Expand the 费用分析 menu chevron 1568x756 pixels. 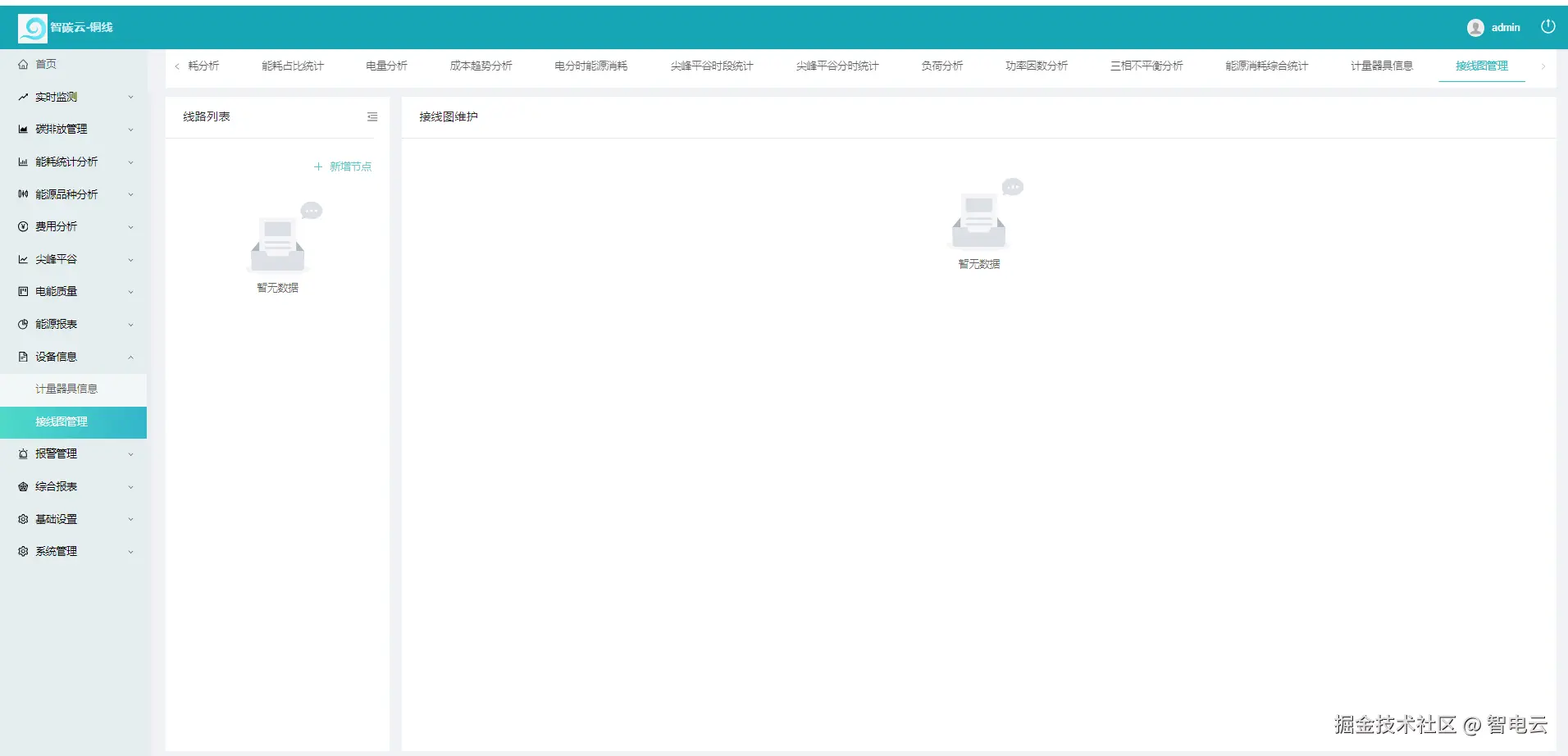pyautogui.click(x=130, y=227)
